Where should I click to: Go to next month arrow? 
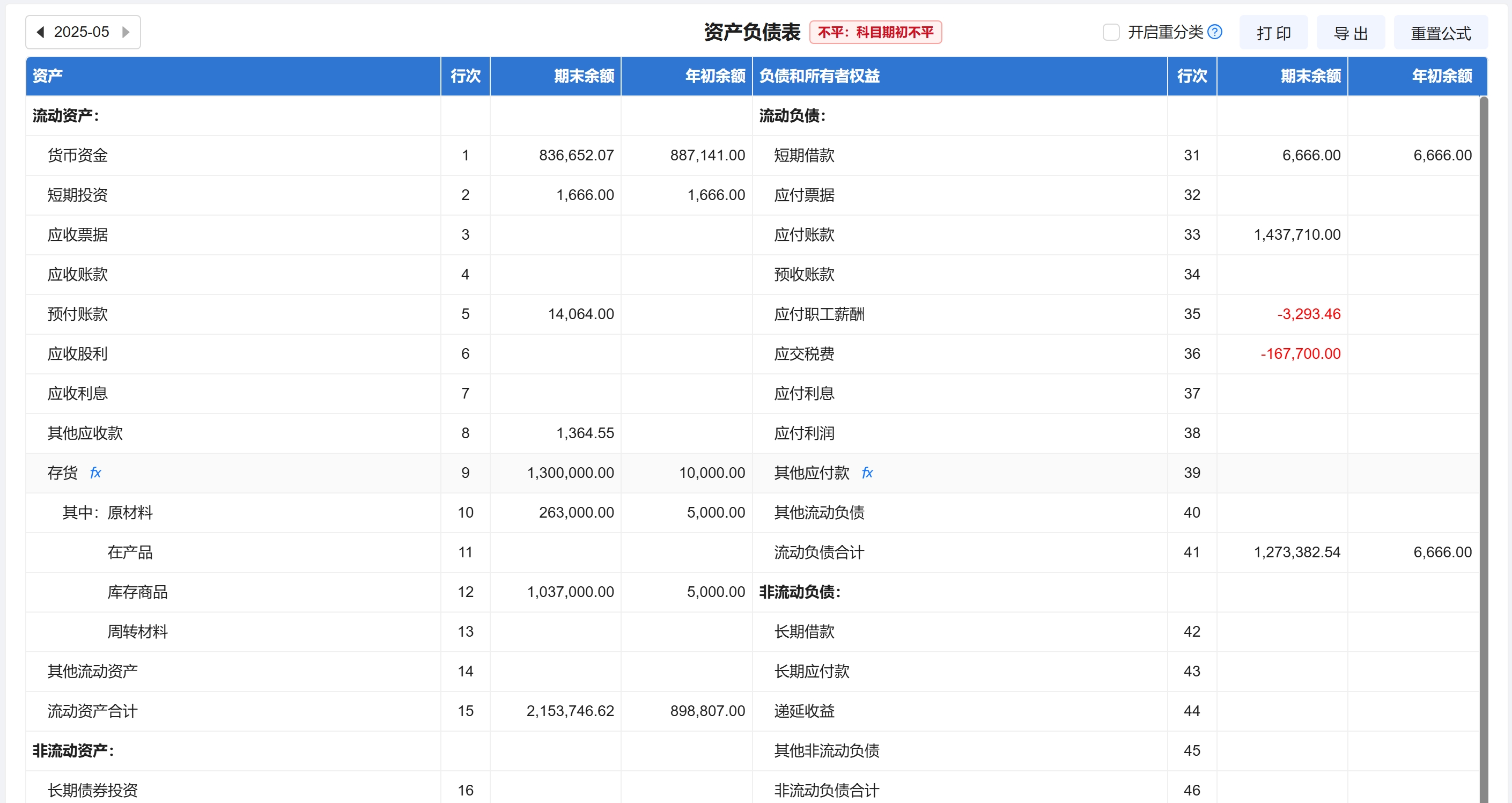pos(126,32)
